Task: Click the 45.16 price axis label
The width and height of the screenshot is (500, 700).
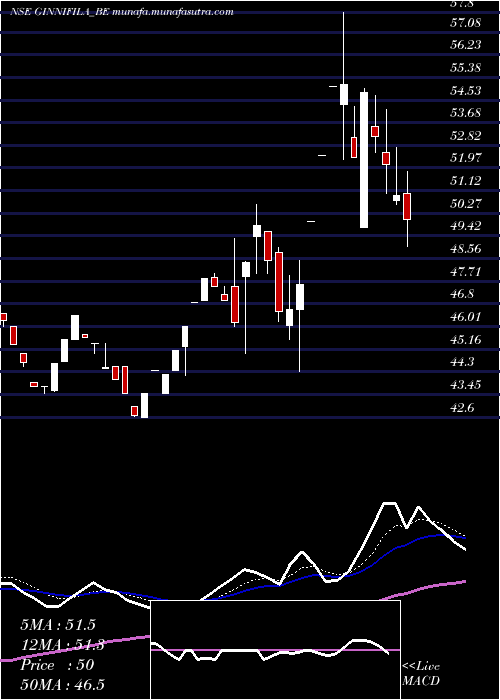Action: (466, 339)
